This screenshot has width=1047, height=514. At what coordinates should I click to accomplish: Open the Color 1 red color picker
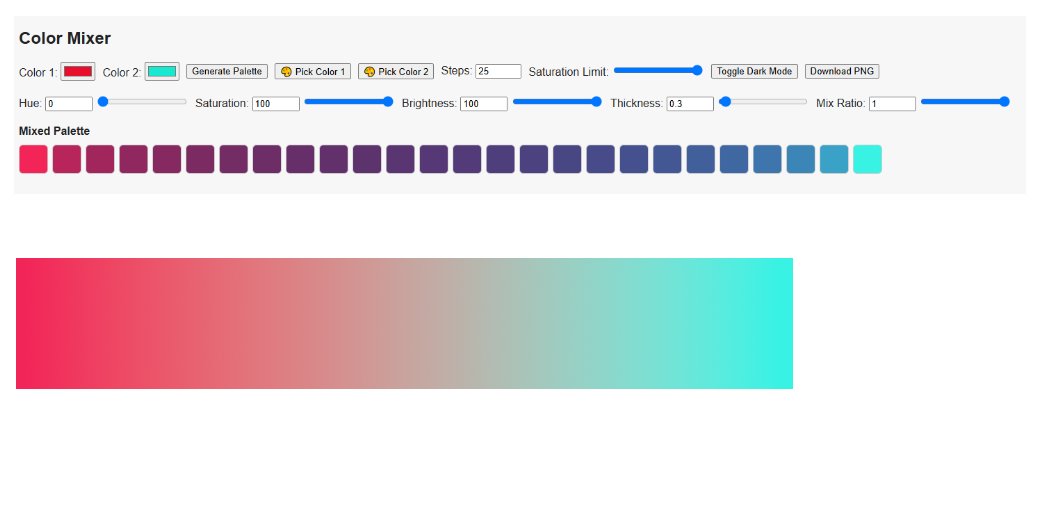[x=77, y=71]
